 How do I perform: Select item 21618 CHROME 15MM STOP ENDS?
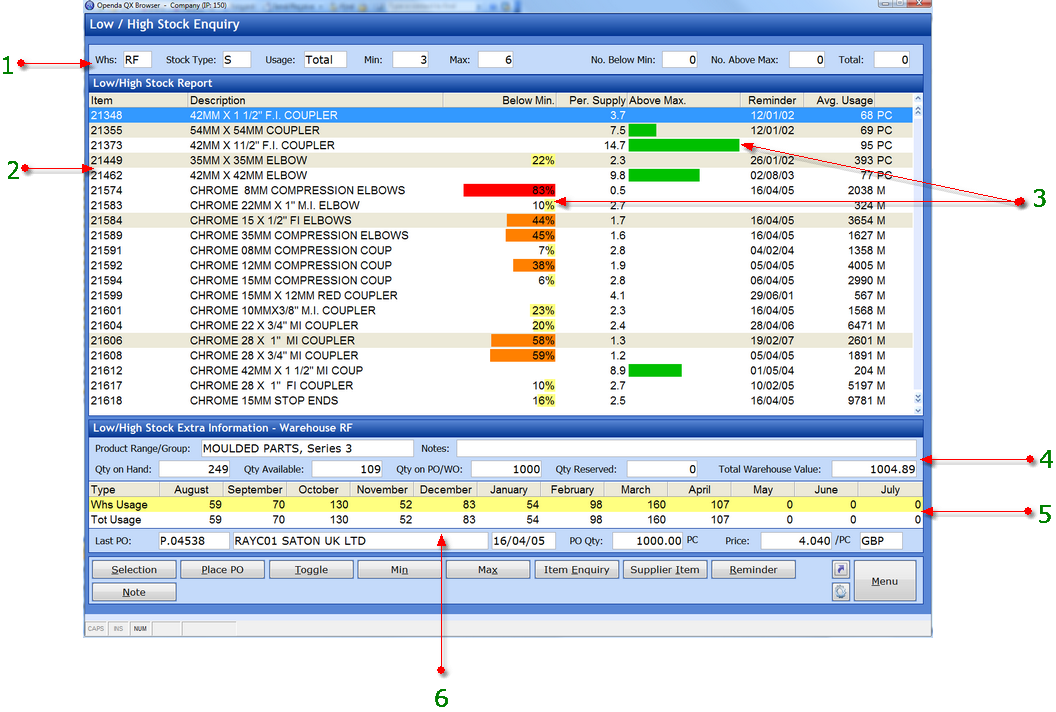click(x=501, y=400)
